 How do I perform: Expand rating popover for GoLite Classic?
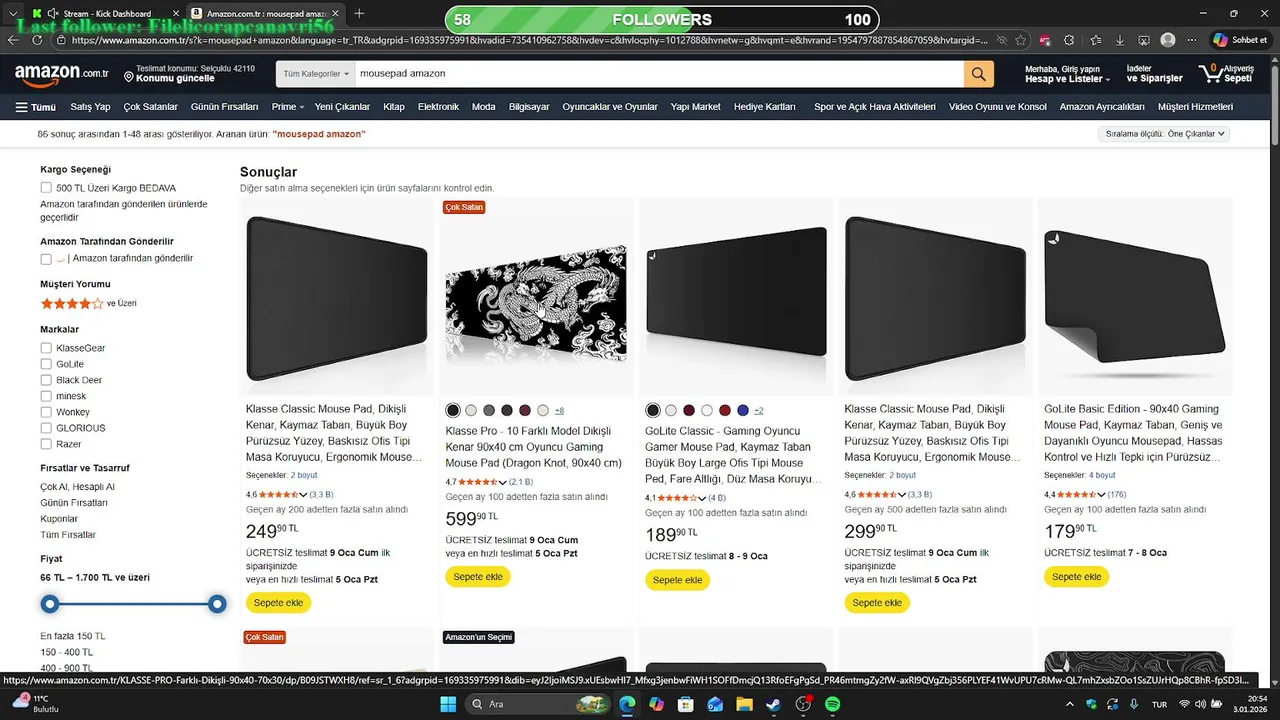coord(702,498)
